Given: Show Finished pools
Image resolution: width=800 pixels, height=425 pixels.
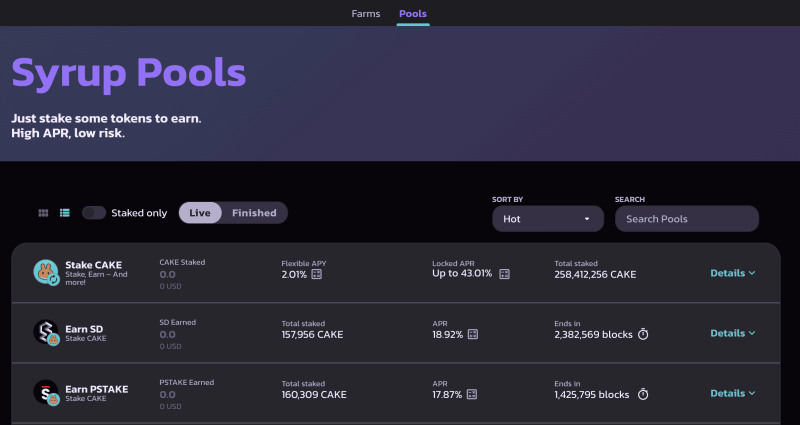Looking at the screenshot, I should [x=254, y=213].
